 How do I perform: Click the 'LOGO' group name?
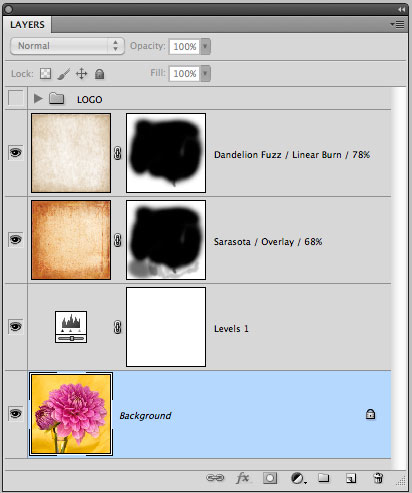click(90, 99)
